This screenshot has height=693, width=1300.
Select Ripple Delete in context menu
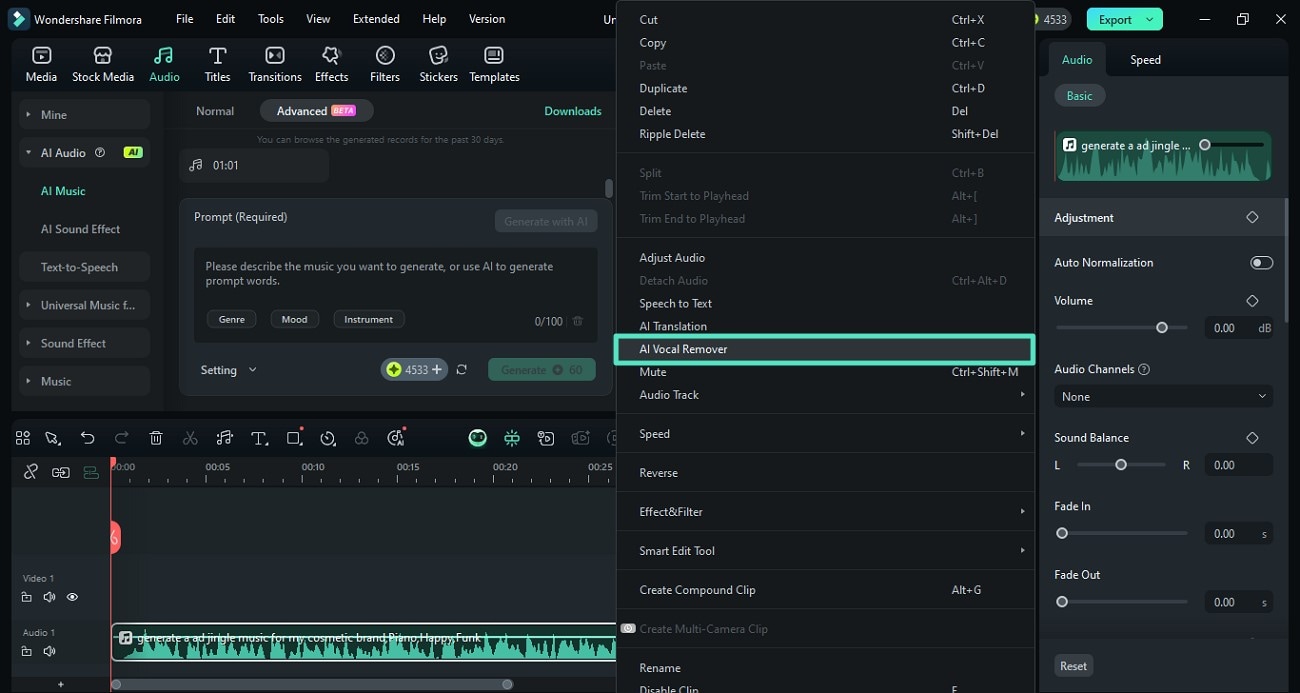point(825,134)
